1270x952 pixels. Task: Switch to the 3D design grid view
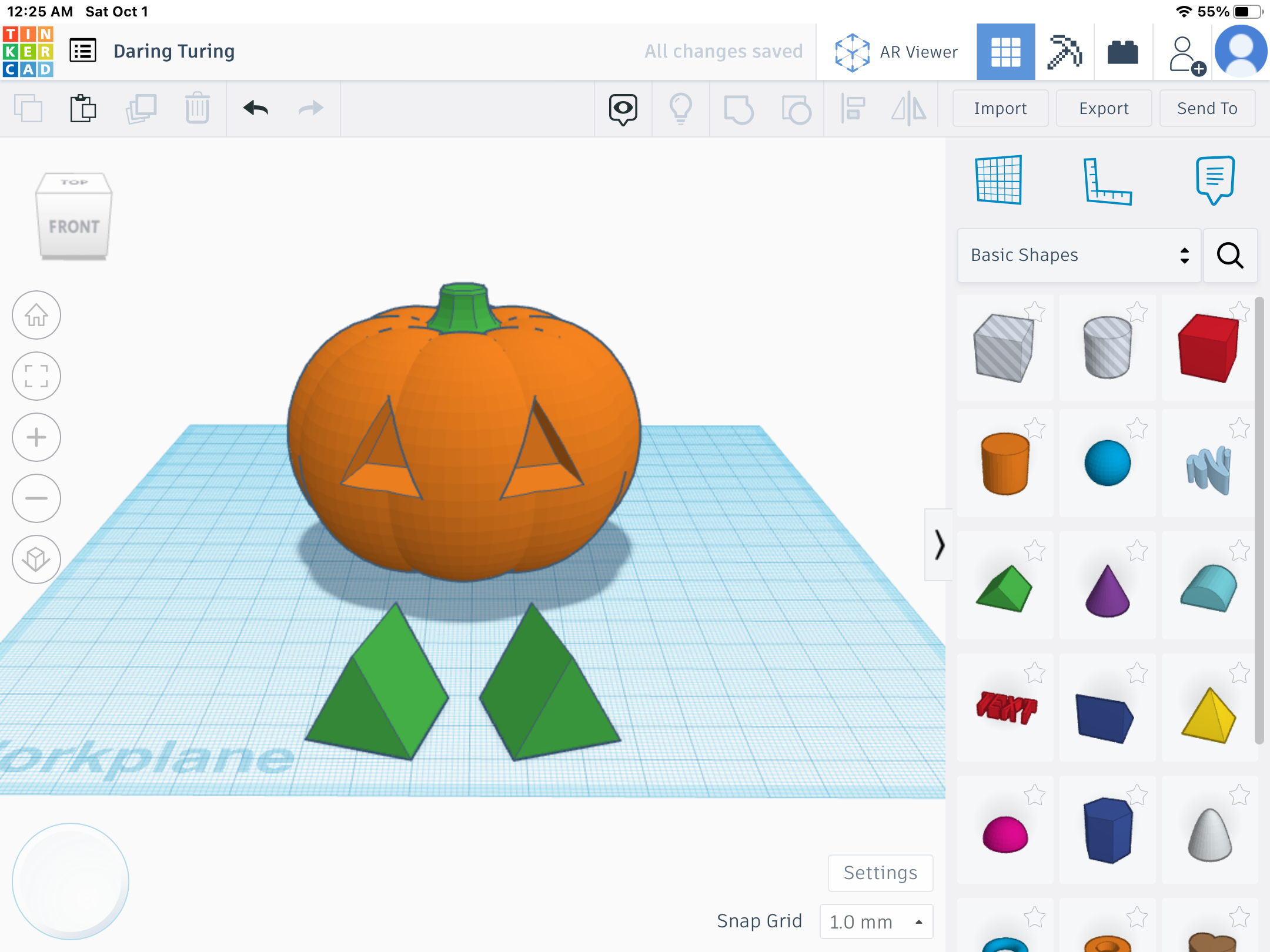pyautogui.click(x=1005, y=52)
